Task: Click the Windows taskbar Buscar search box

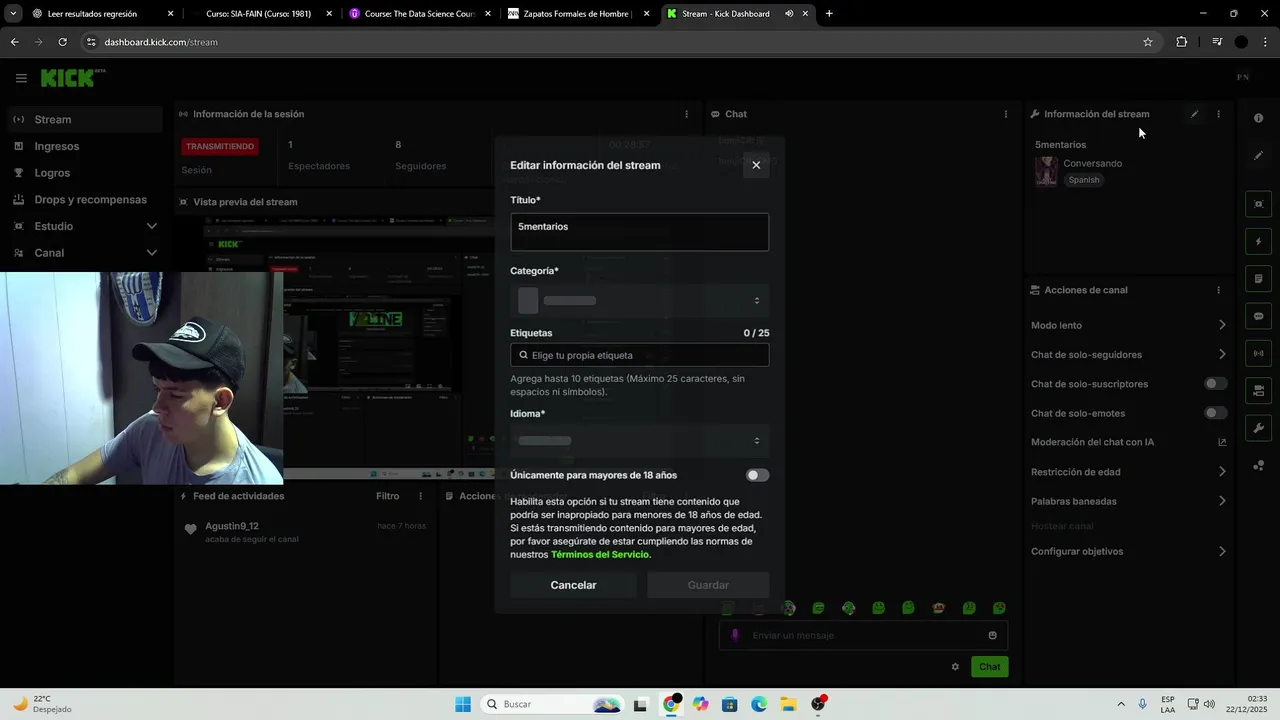Action: pos(551,704)
